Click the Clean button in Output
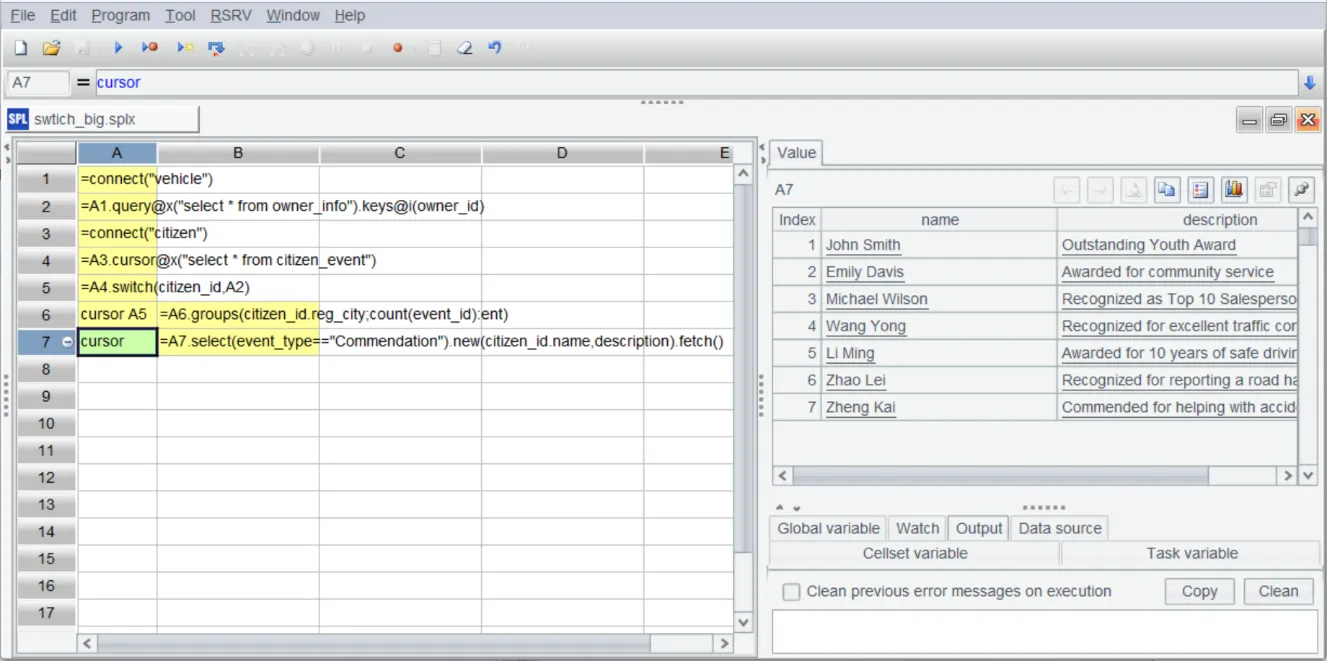1327x661 pixels. pyautogui.click(x=1278, y=591)
